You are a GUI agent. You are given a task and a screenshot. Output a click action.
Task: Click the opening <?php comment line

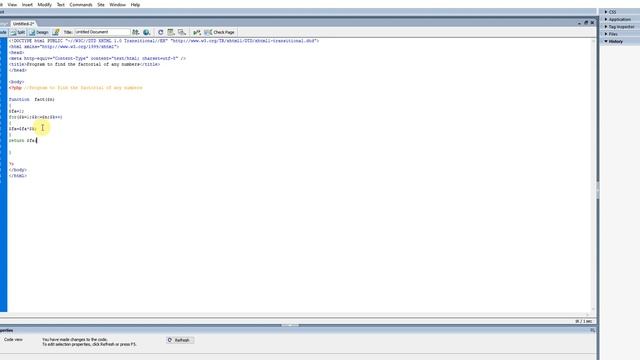(76, 88)
